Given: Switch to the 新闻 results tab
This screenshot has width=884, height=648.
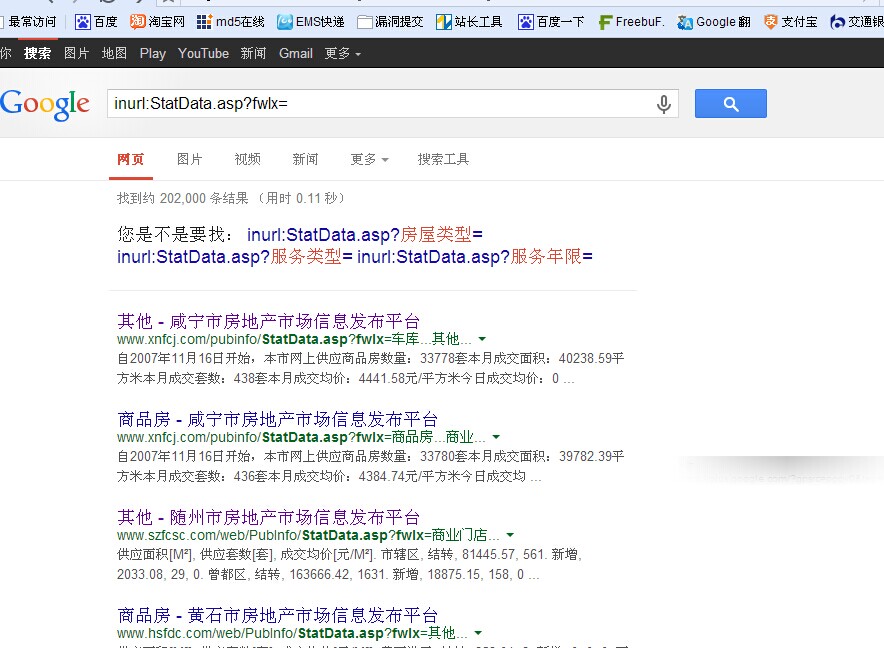Looking at the screenshot, I should pyautogui.click(x=305, y=160).
